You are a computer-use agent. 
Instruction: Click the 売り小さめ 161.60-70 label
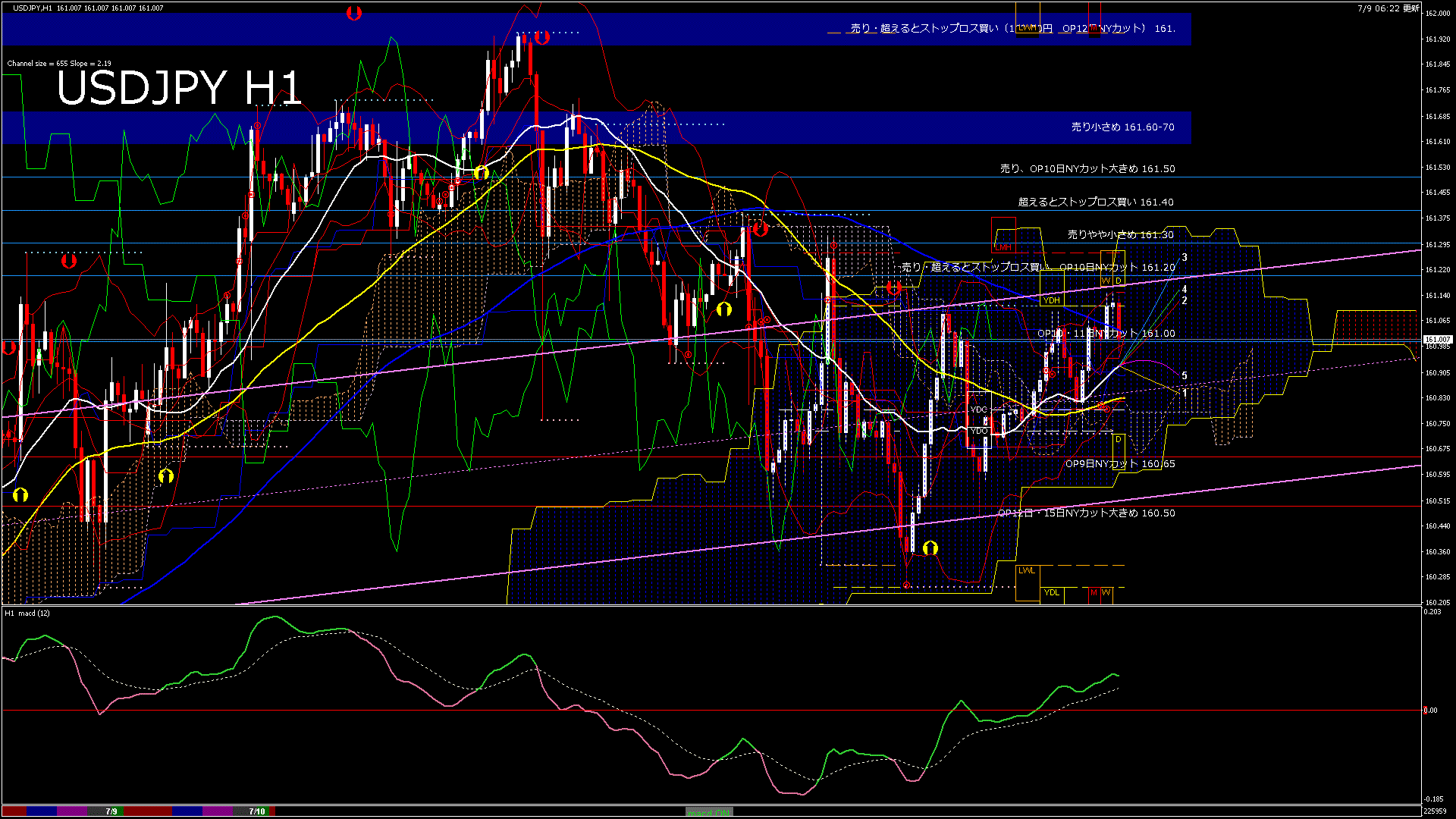1122,127
